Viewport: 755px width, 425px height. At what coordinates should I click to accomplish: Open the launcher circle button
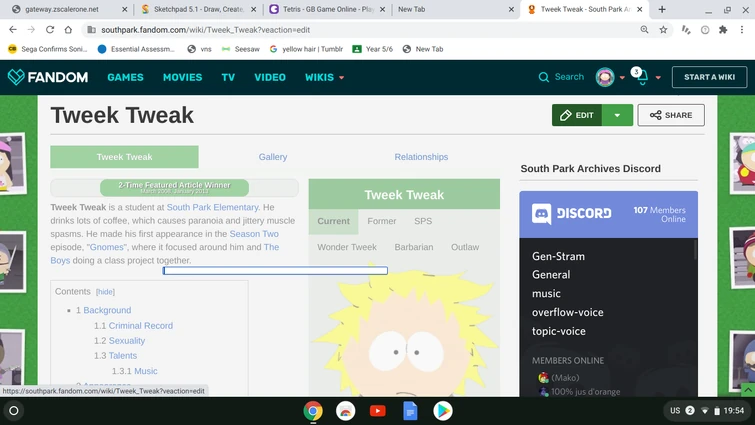pos(14,411)
